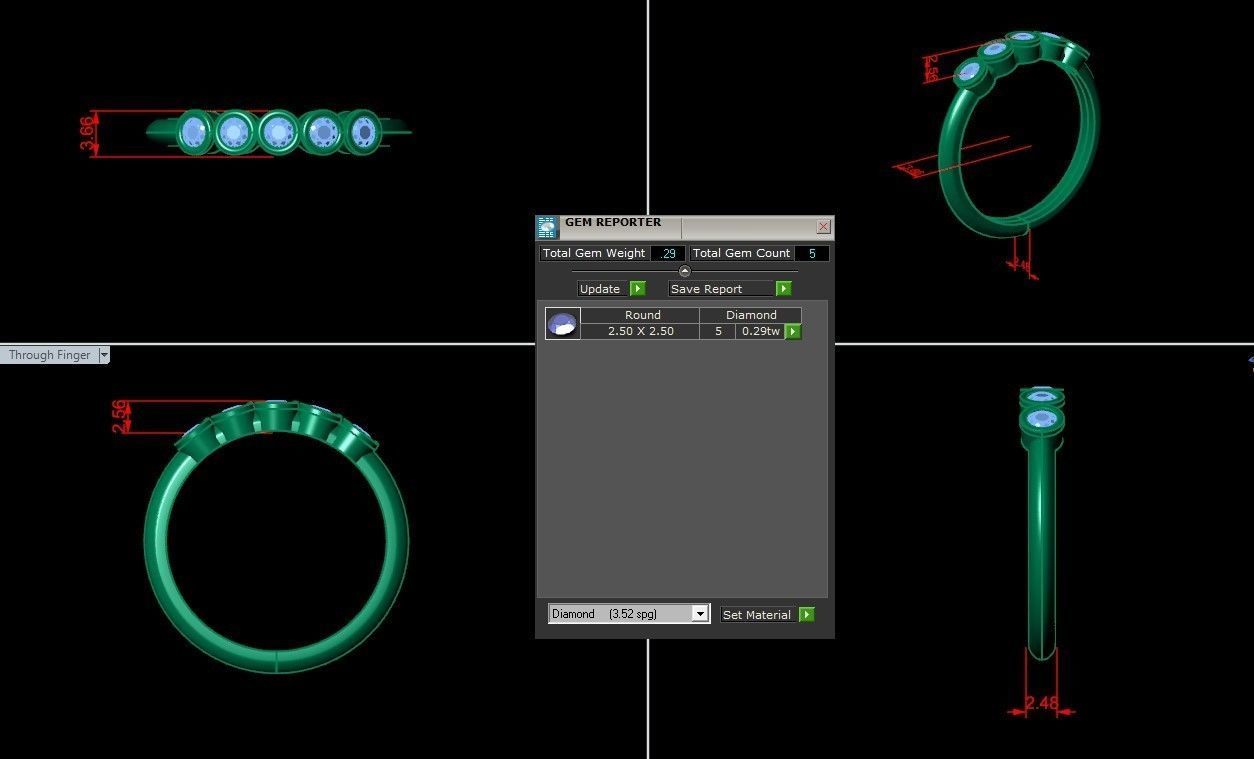1254x759 pixels.
Task: Click the Total Gem Count label
Action: click(742, 253)
